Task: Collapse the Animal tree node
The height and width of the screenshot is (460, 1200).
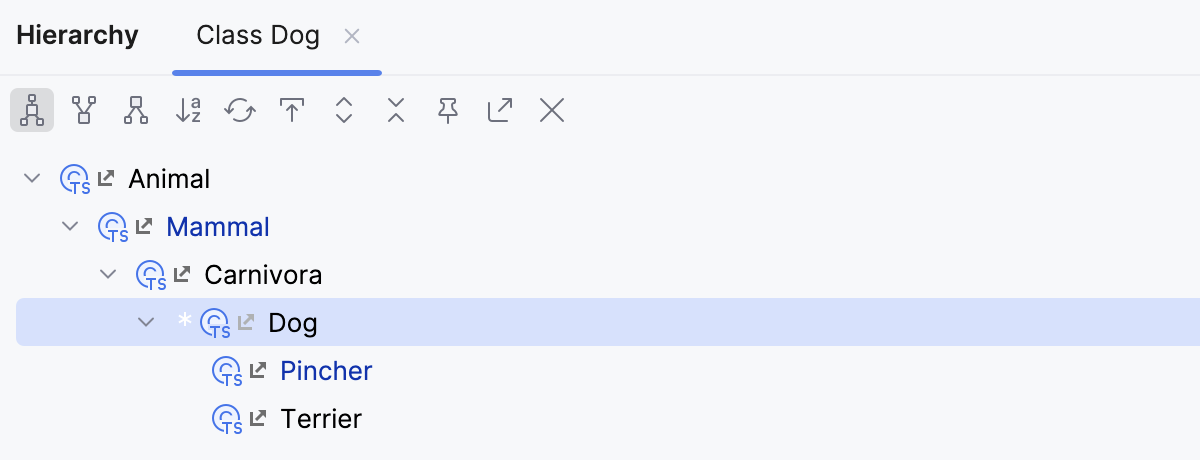Action: click(x=33, y=179)
